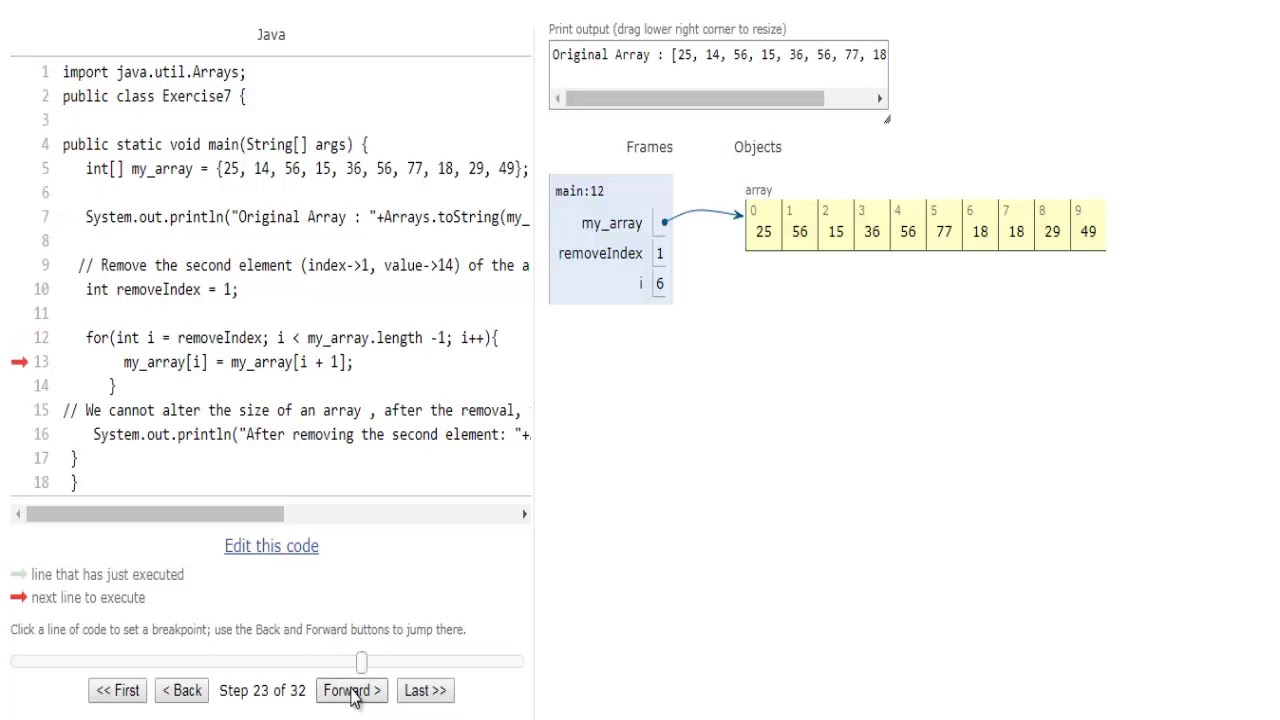
Task: Jump to first step with First button
Action: (x=118, y=690)
